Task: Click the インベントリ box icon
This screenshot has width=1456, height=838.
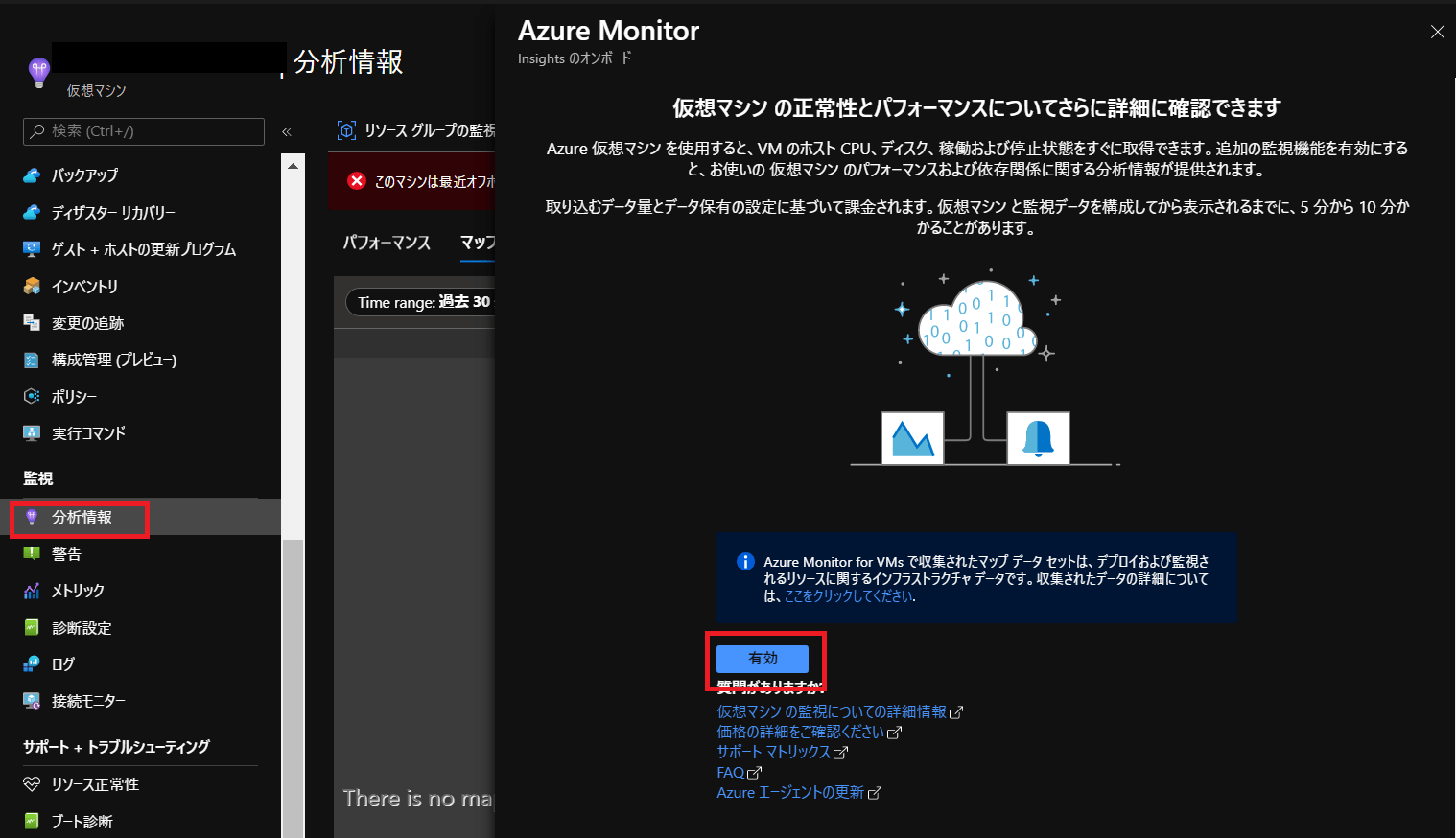Action: [x=32, y=286]
